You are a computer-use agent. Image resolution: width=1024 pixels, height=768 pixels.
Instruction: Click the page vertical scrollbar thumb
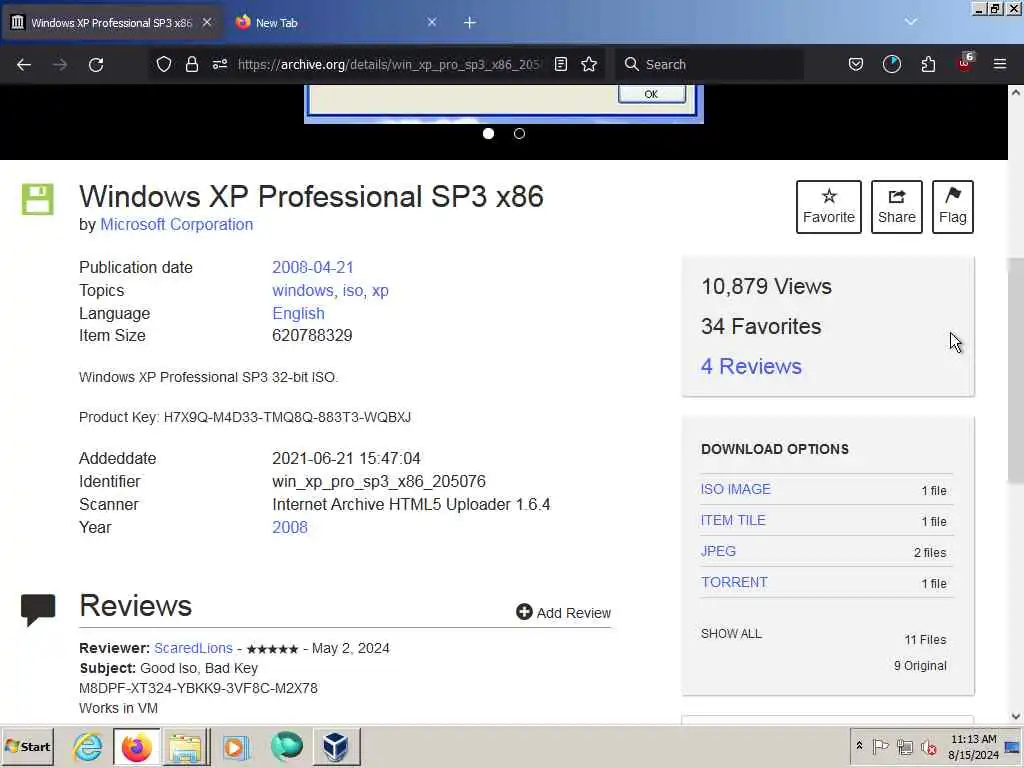(x=1016, y=371)
